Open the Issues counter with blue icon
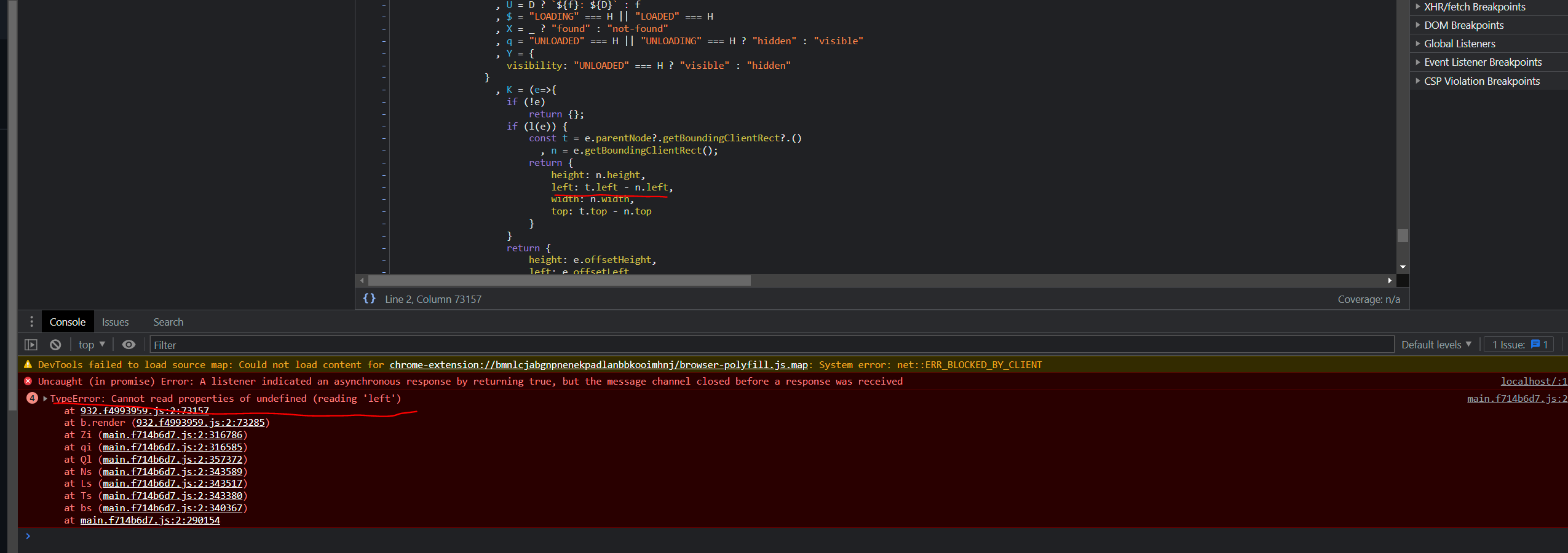Screen dimensions: 1568x553 click(1518, 345)
